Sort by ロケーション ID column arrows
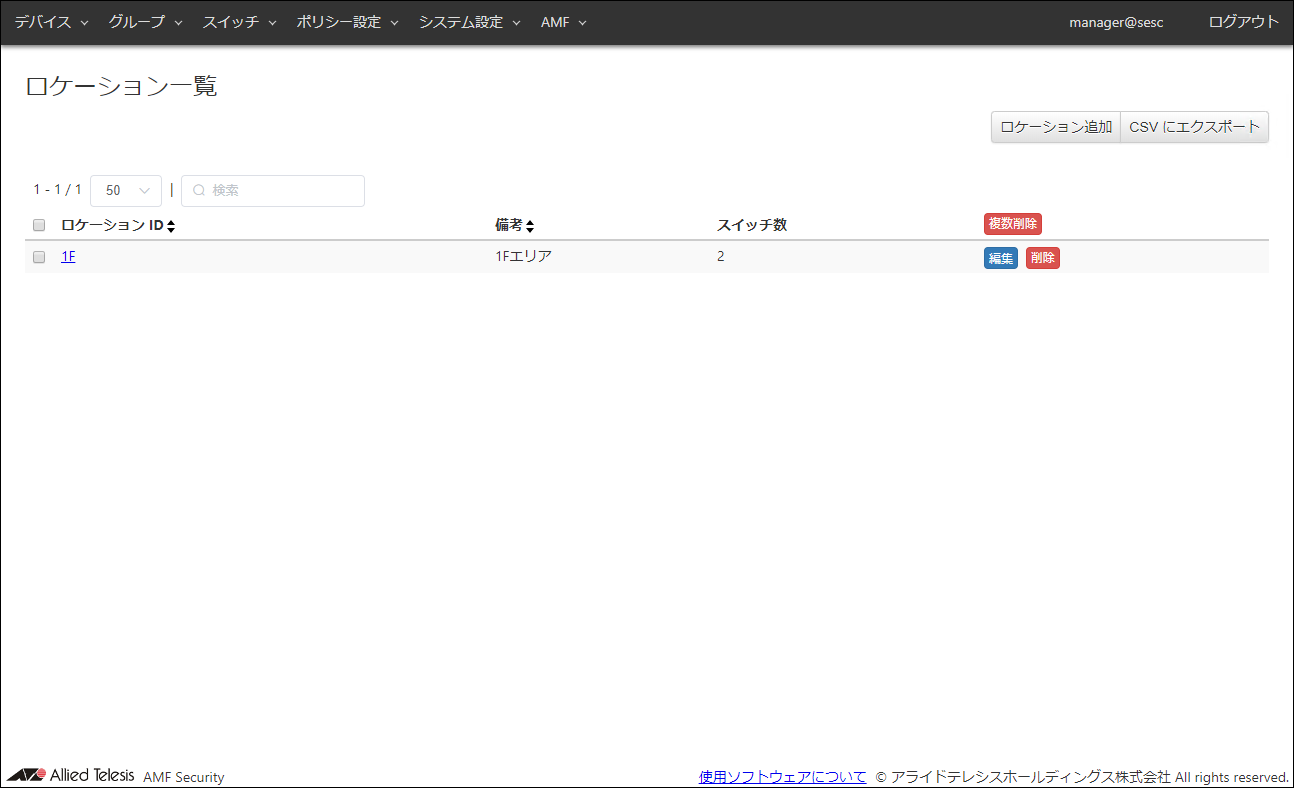Viewport: 1294px width, 788px height. point(171,226)
